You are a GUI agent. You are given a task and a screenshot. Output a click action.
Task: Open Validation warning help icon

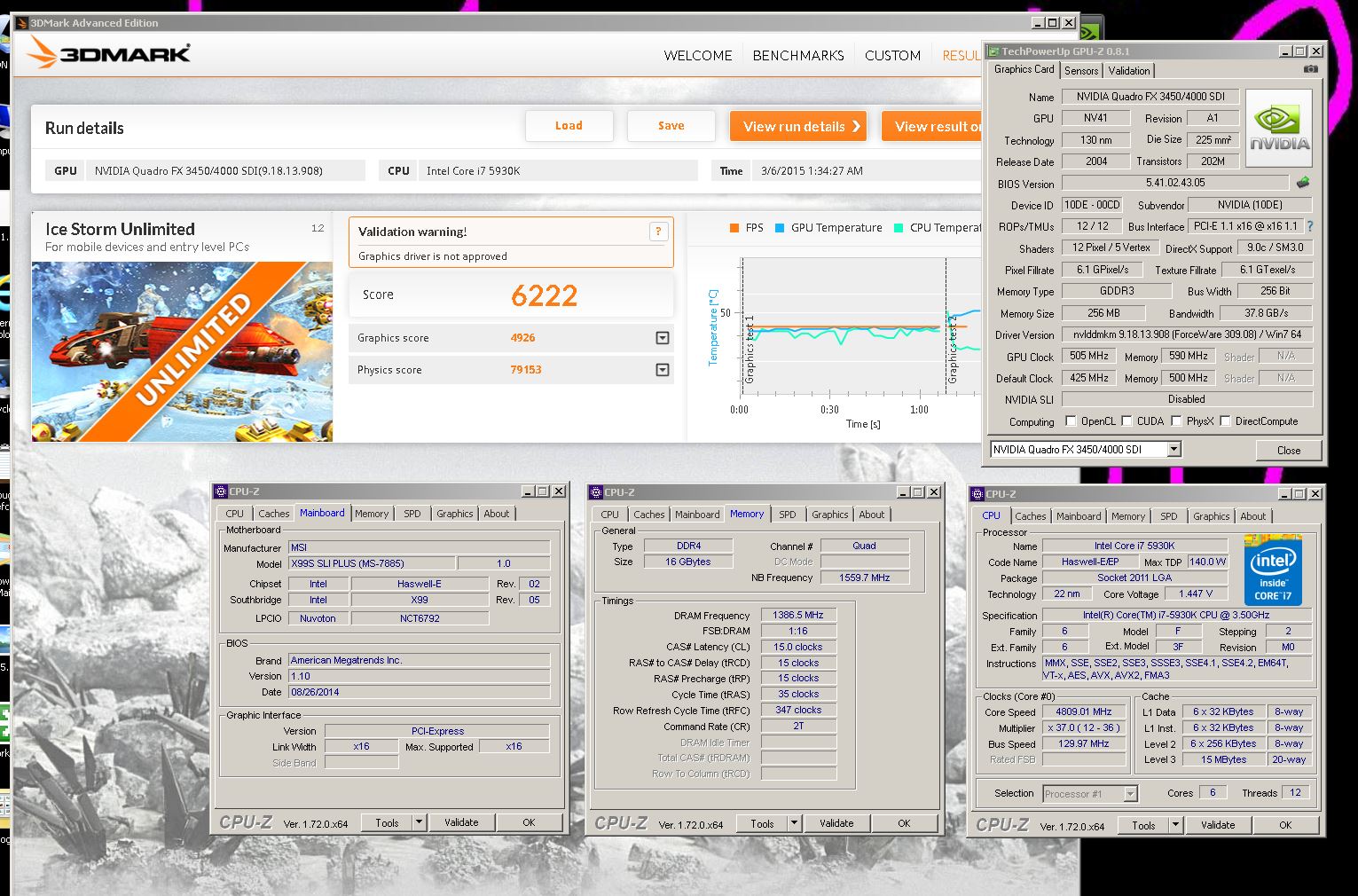(658, 232)
